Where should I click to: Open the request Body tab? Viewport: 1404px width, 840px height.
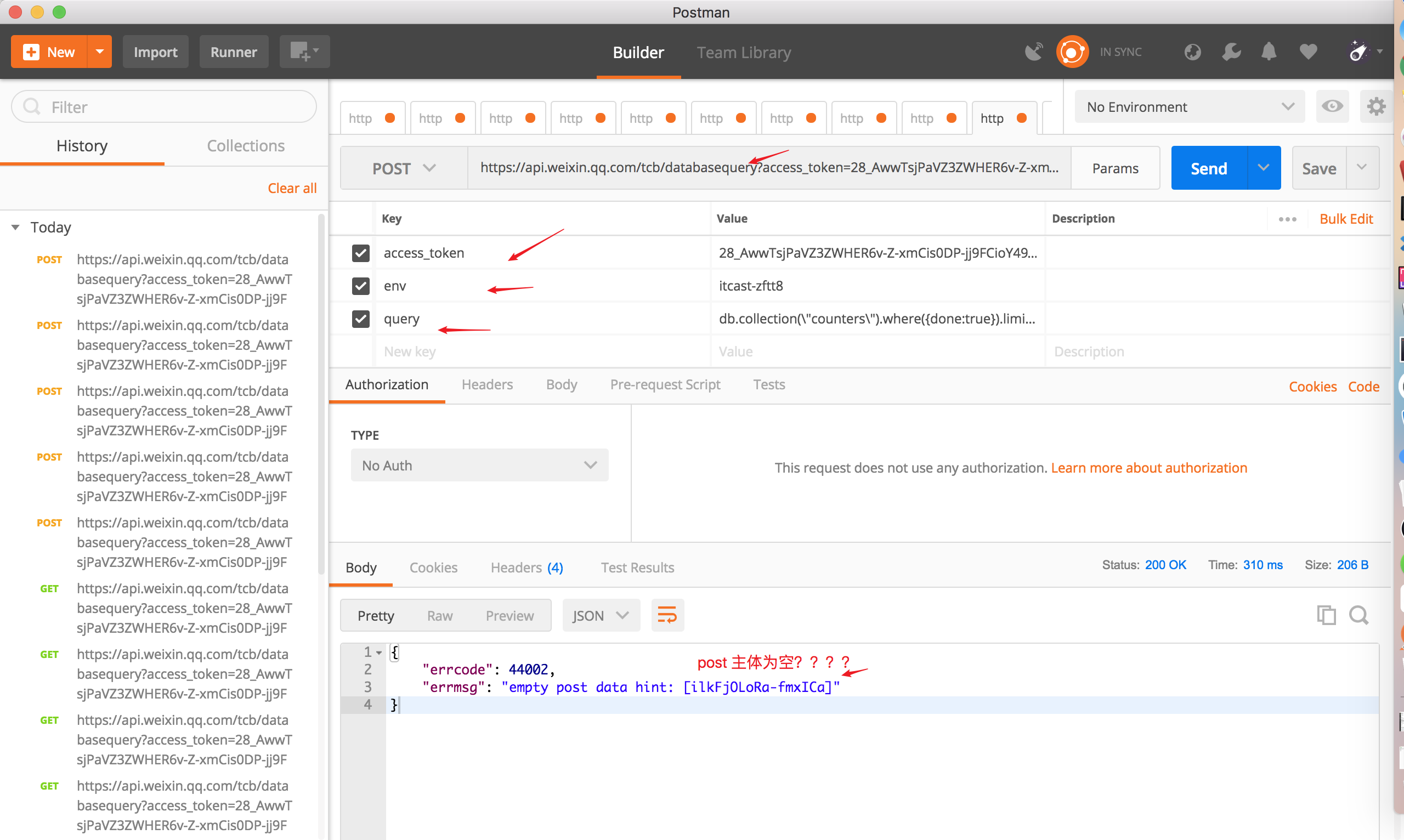tap(561, 384)
